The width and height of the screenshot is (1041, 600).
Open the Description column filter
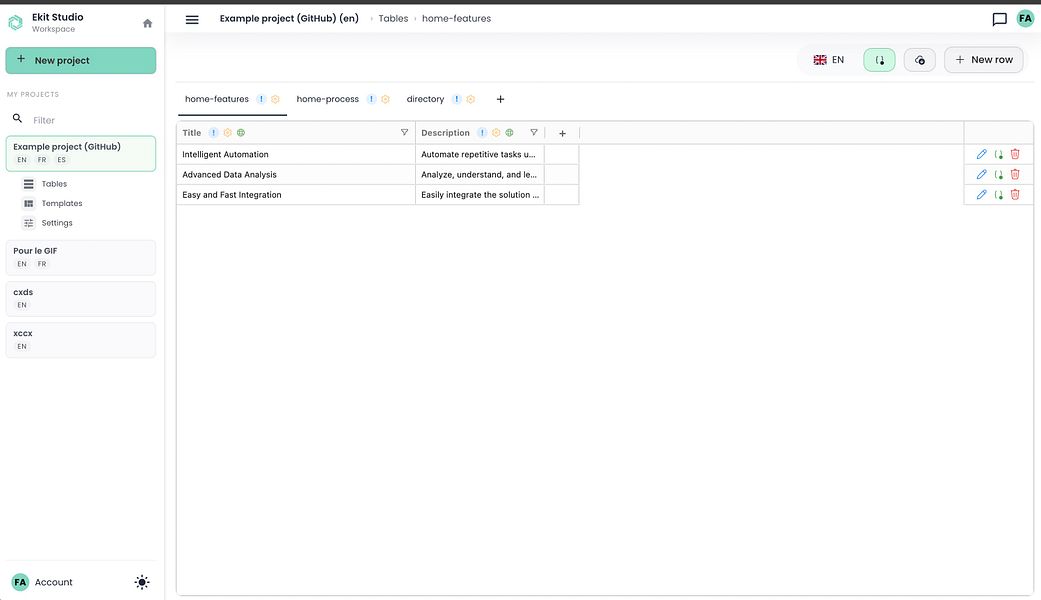pyautogui.click(x=534, y=133)
